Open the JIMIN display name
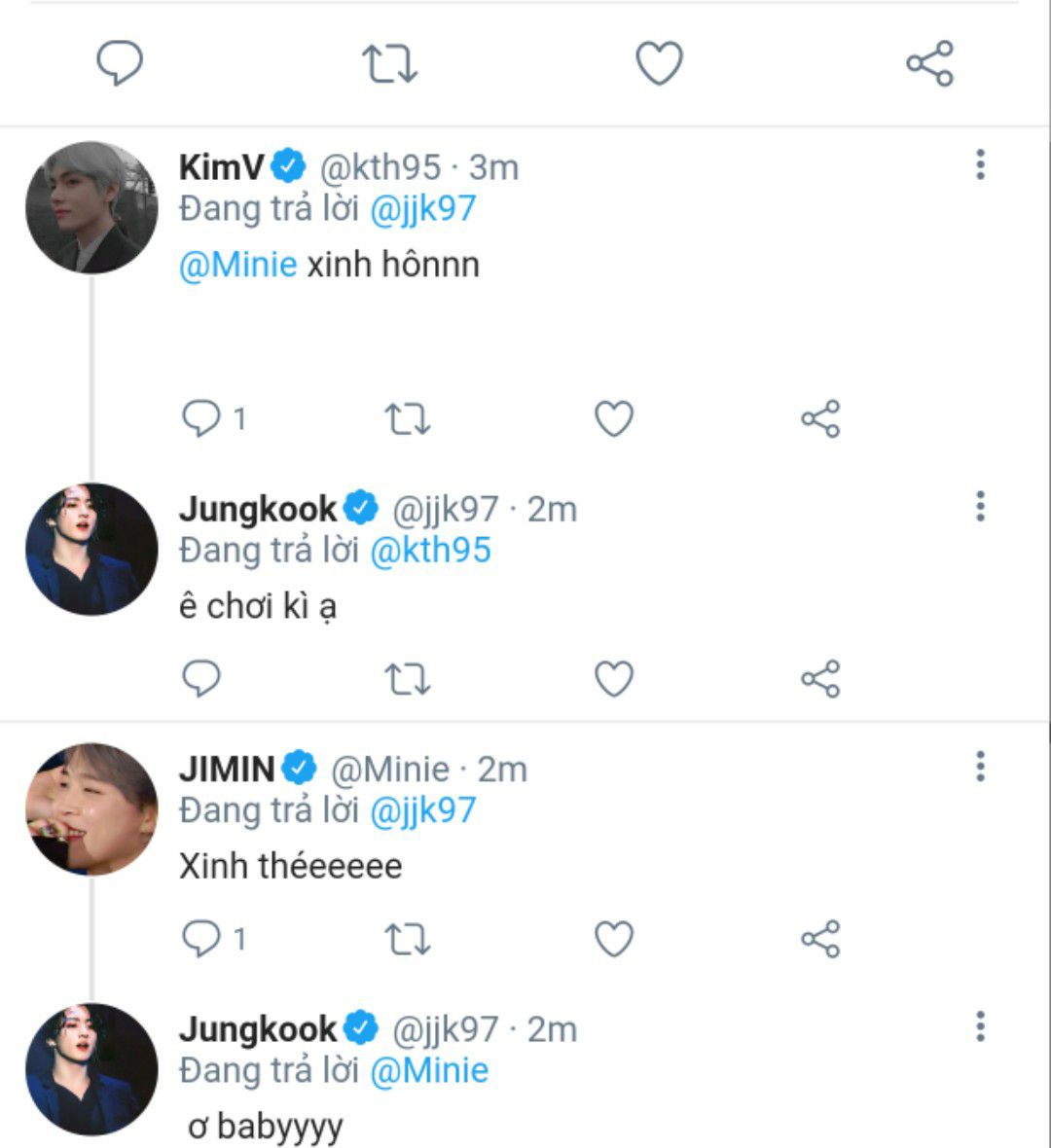Screen dimensions: 1051x1148 tap(227, 770)
